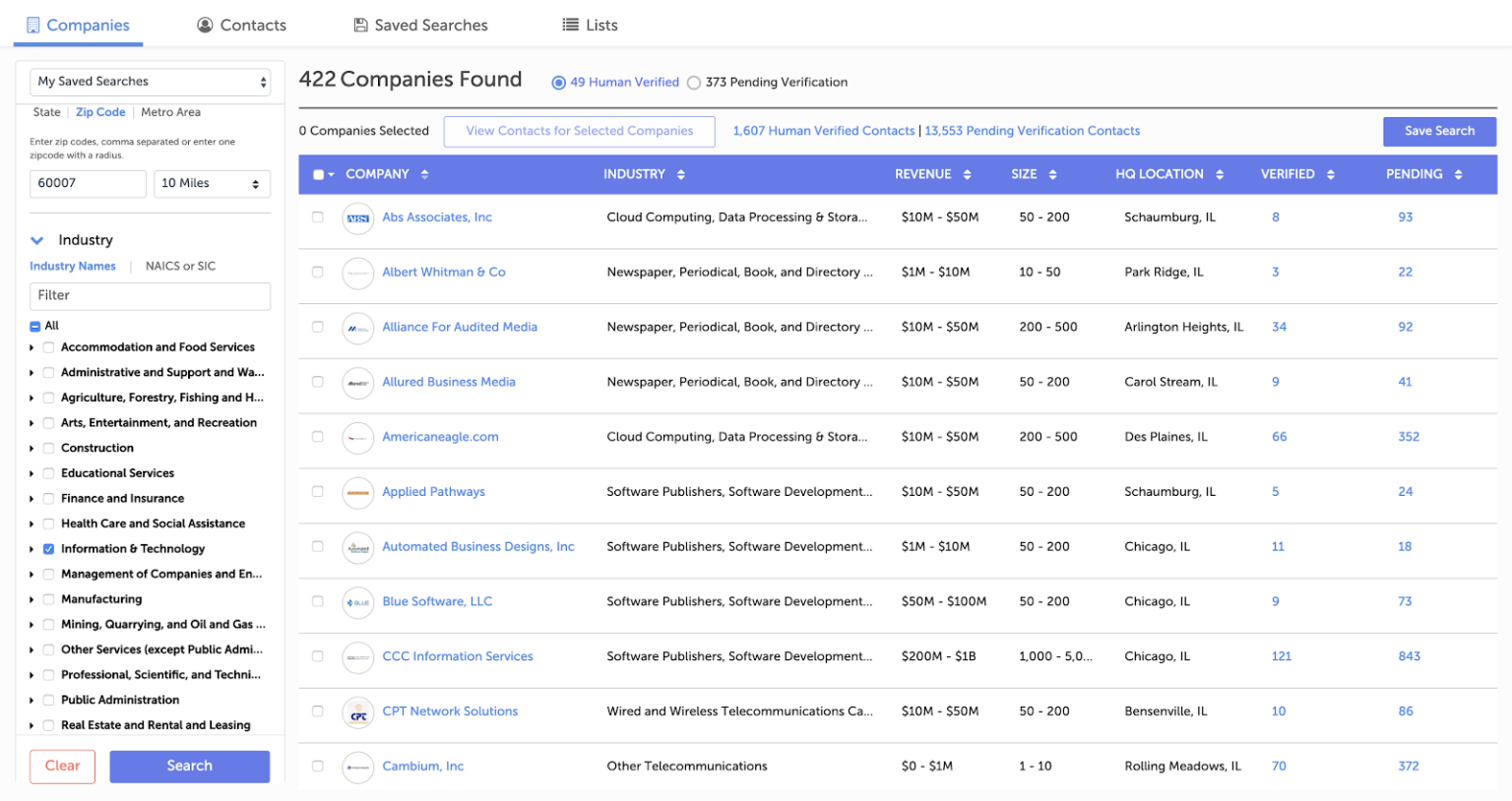Check the box next to Abs Associates, Inc
The width and height of the screenshot is (1512, 801).
[x=318, y=217]
